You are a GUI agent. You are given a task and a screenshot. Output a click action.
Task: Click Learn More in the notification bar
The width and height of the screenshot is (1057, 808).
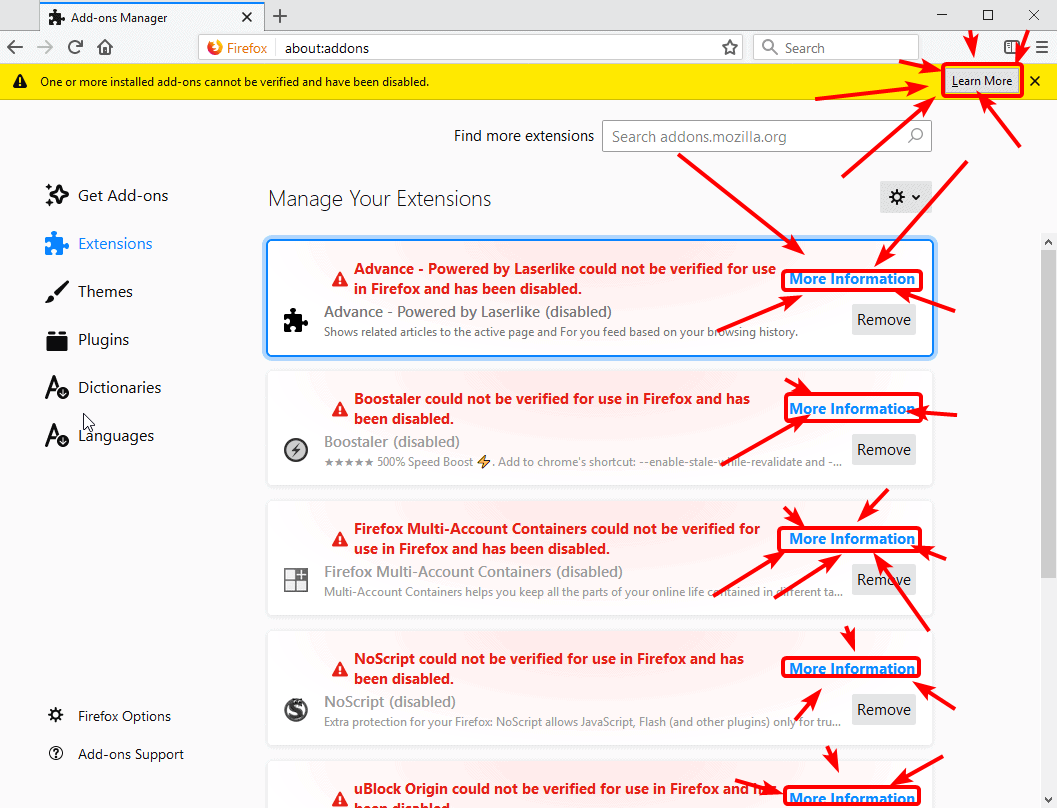(x=982, y=81)
